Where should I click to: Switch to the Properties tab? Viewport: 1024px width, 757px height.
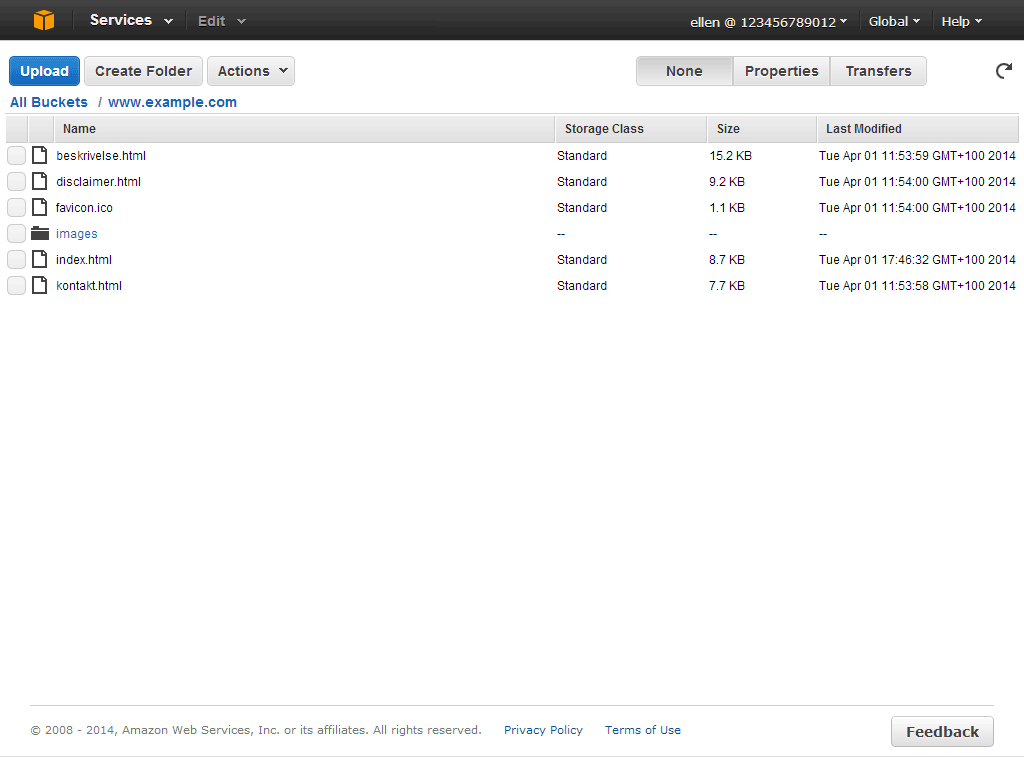pyautogui.click(x=781, y=71)
